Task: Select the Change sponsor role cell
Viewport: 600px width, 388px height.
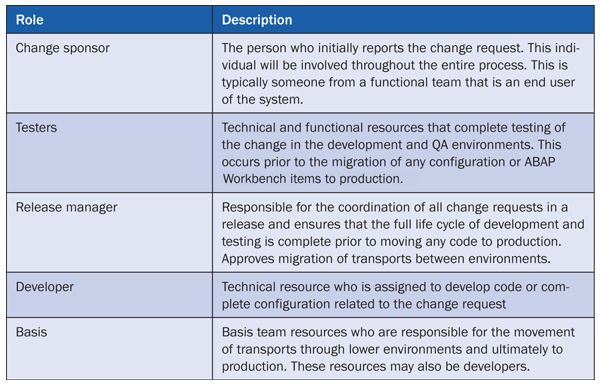Action: (x=109, y=73)
